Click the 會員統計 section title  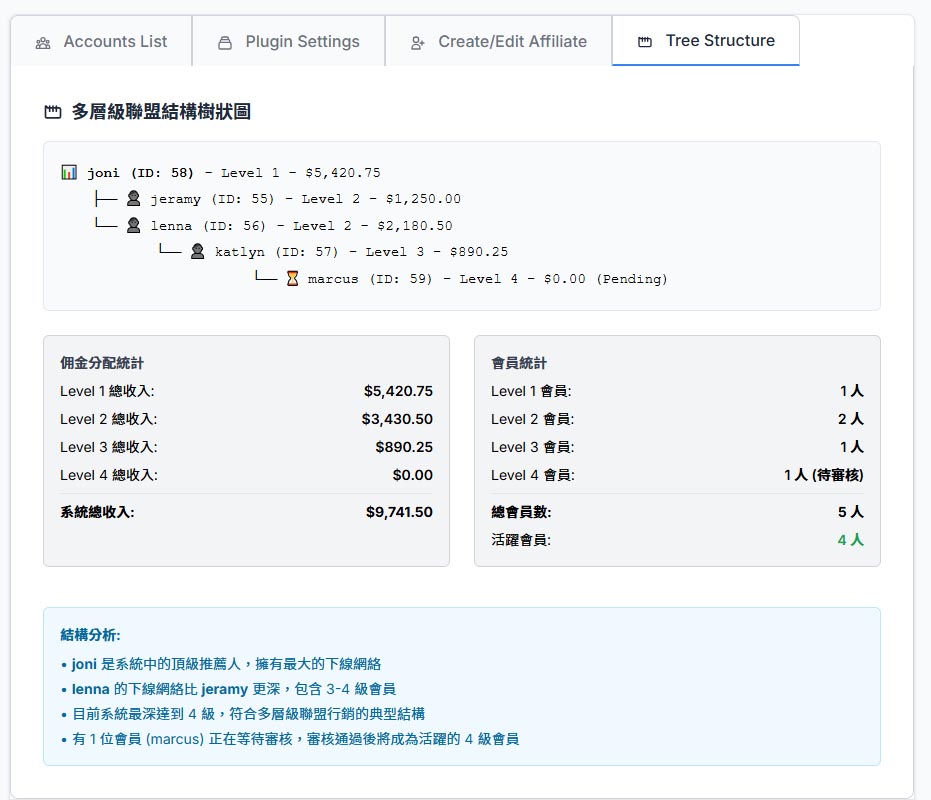click(x=519, y=363)
